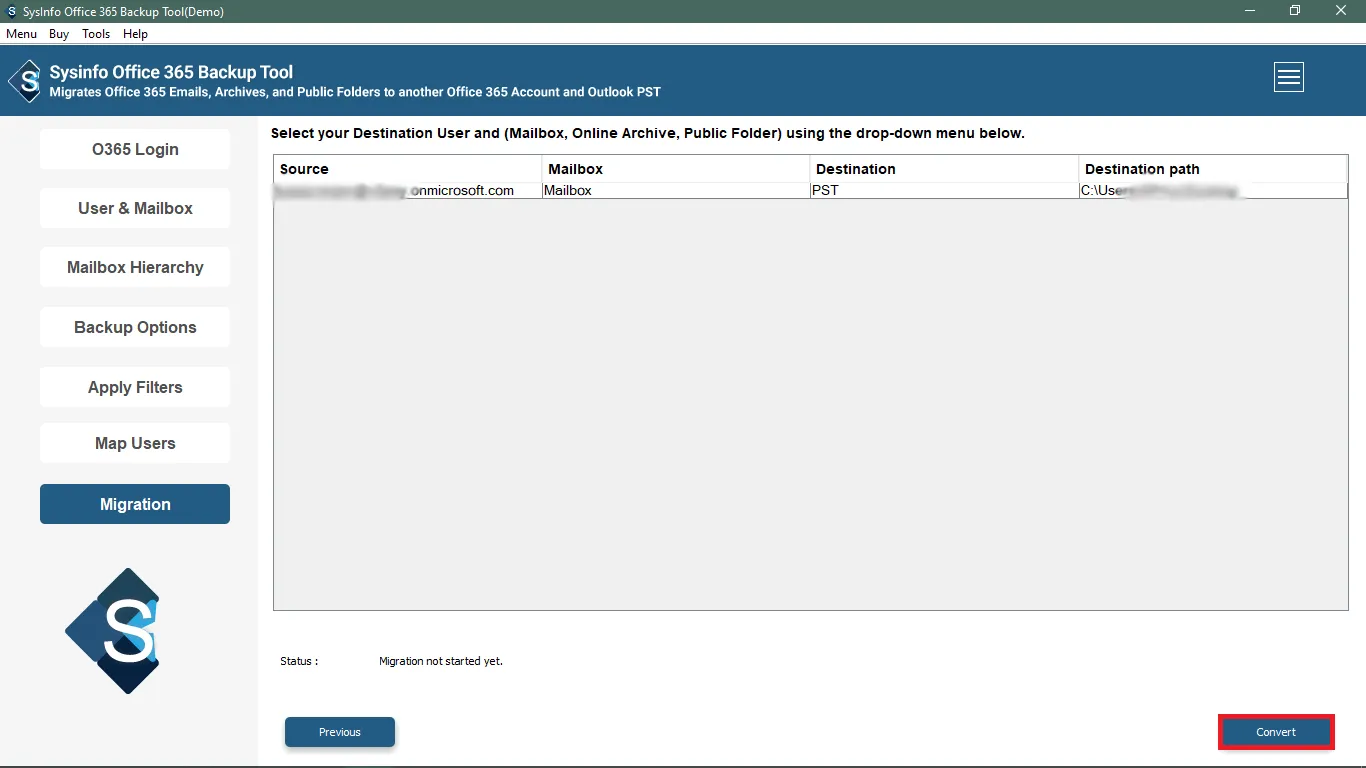This screenshot has width=1366, height=768.
Task: Go to Apply Filters step
Action: tap(135, 387)
